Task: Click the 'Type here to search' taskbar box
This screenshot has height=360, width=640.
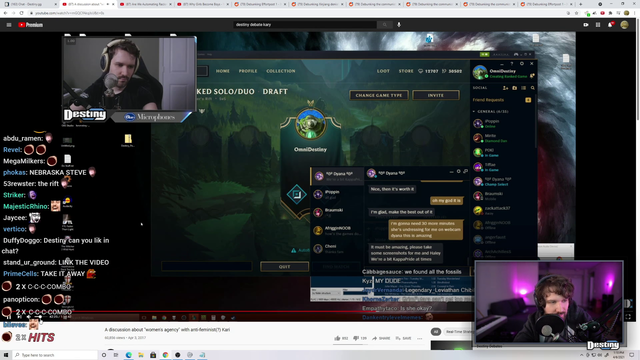Action: tap(55, 355)
